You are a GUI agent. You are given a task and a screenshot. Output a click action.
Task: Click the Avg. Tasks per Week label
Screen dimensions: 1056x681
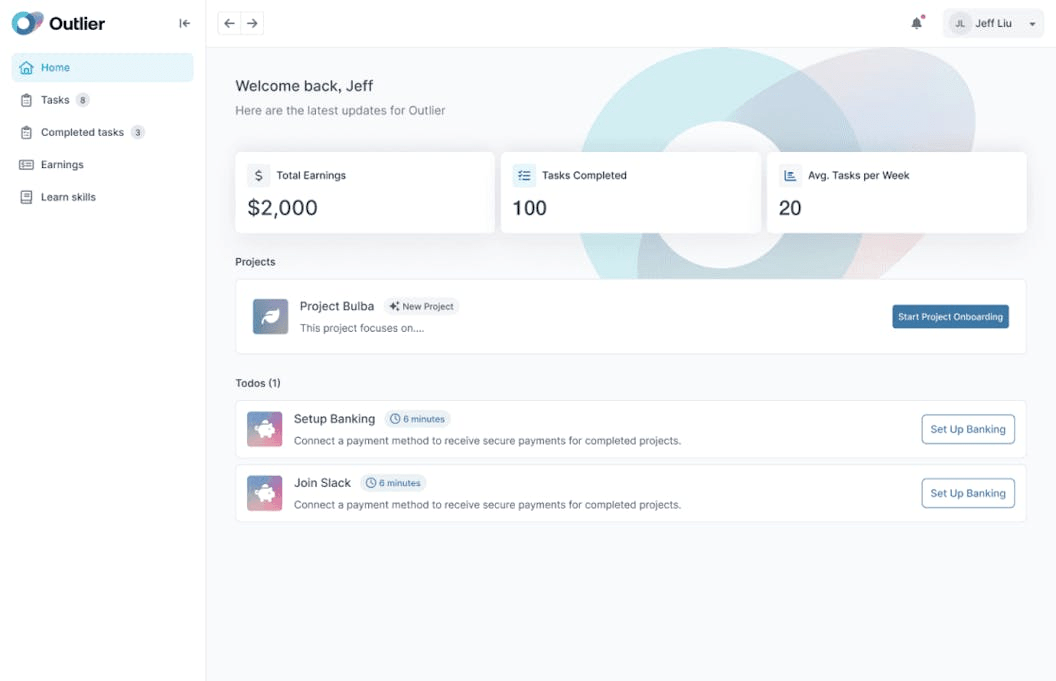click(x=859, y=175)
